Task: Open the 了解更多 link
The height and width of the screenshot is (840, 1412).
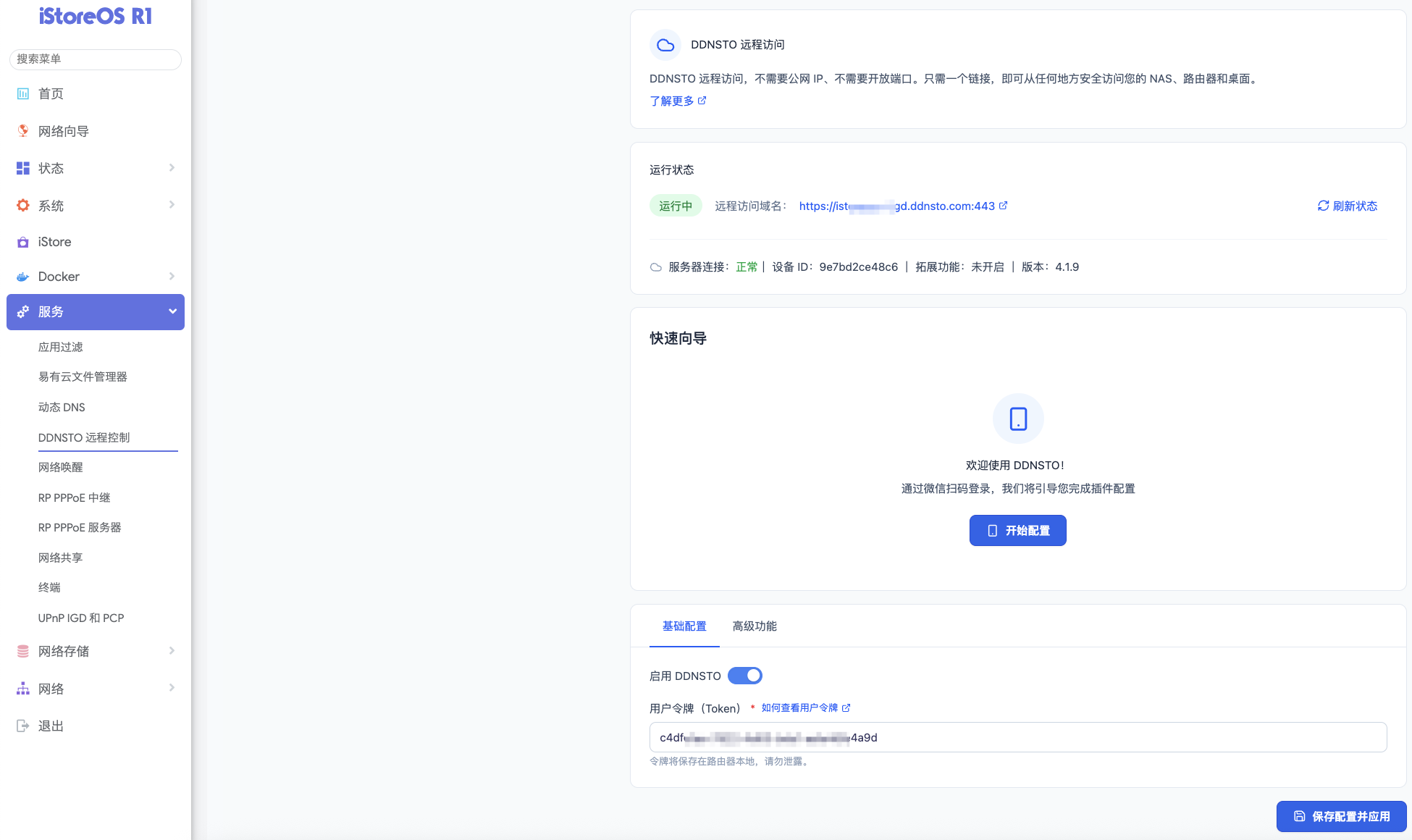Action: (x=672, y=101)
